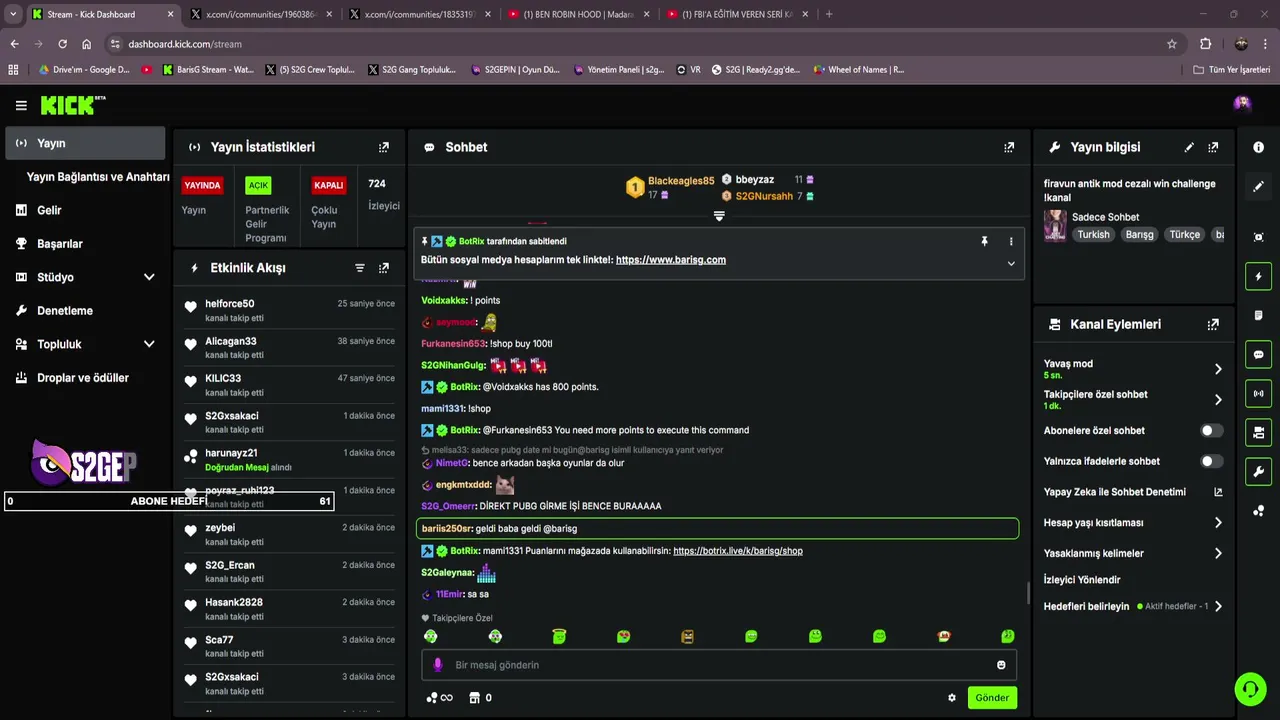Enable Abonelere özel sohbet toggle
The width and height of the screenshot is (1280, 720).
pos(1211,430)
